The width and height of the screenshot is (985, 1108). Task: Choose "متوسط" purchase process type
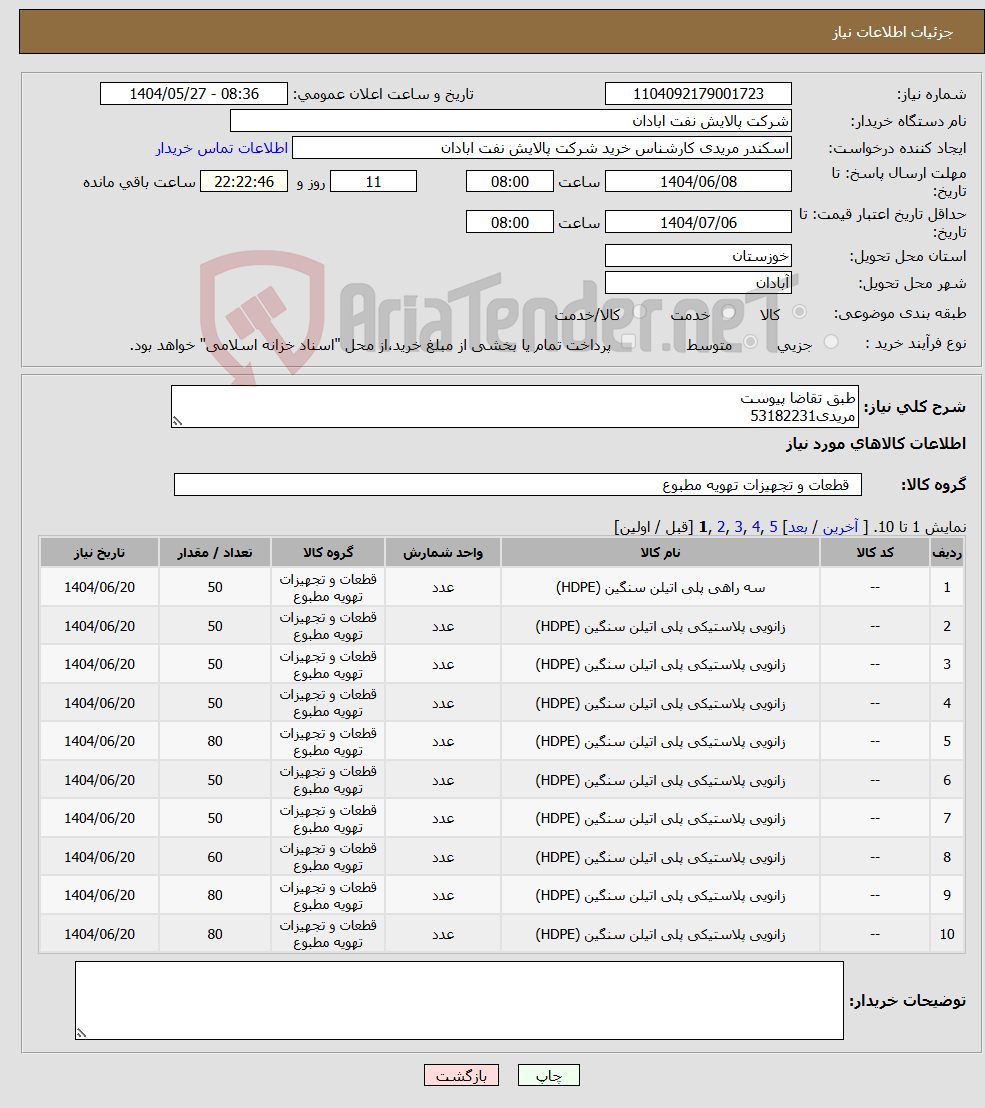pyautogui.click(x=749, y=341)
